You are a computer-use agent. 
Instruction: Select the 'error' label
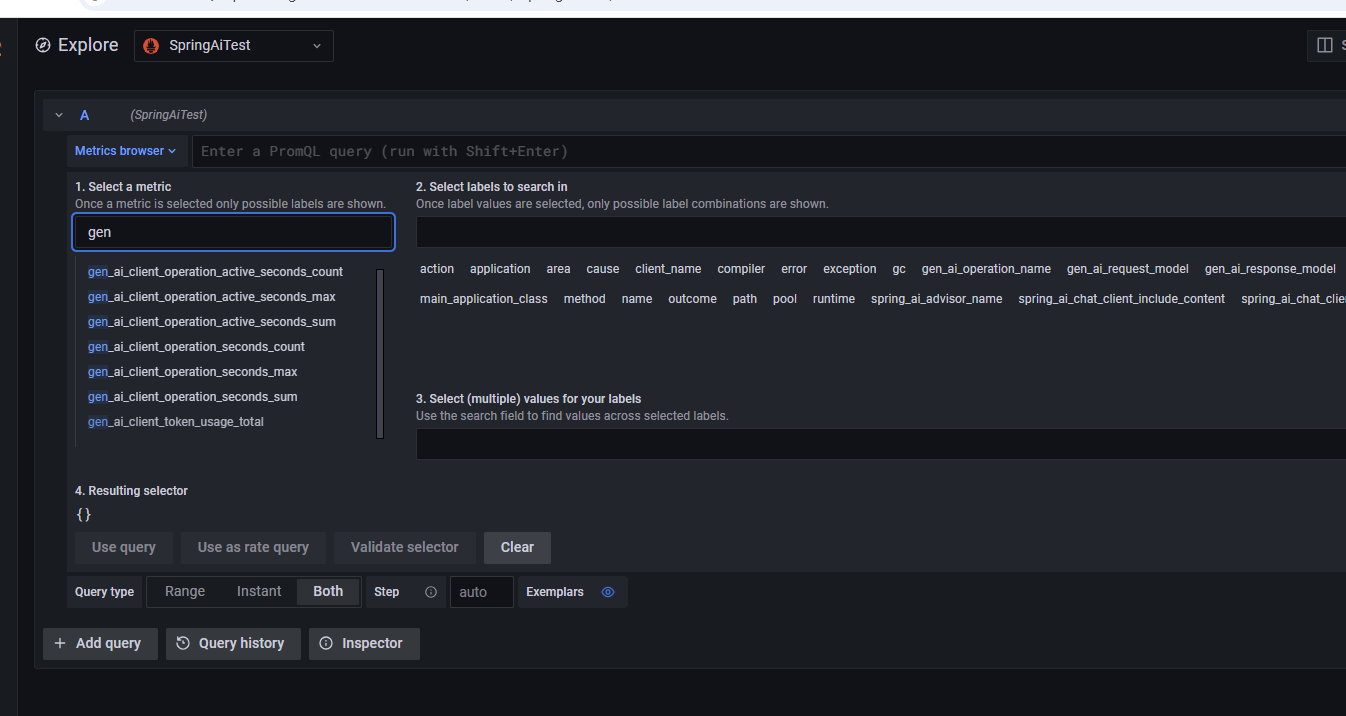coord(794,269)
